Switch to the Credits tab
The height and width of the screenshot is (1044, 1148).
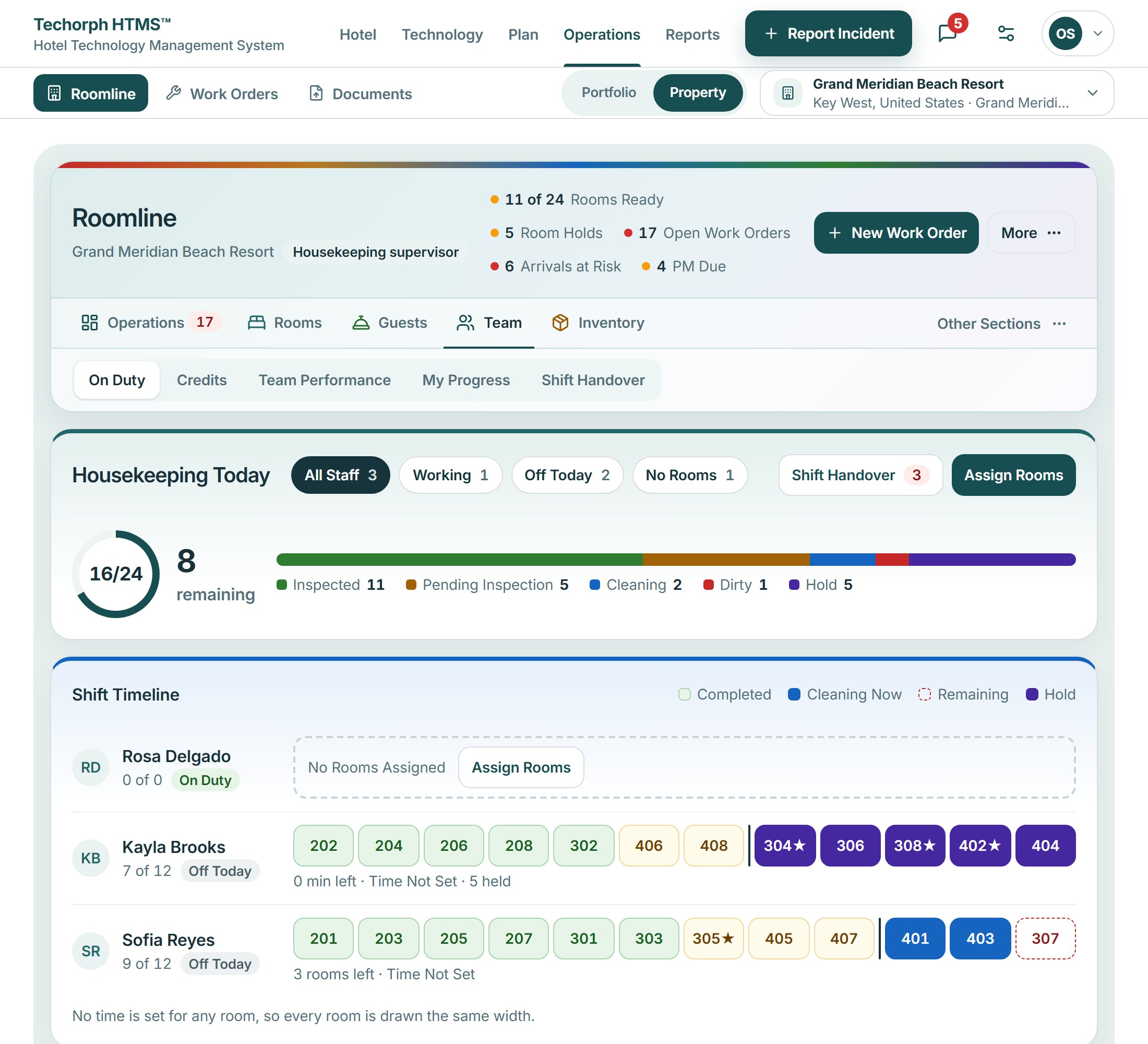[201, 380]
